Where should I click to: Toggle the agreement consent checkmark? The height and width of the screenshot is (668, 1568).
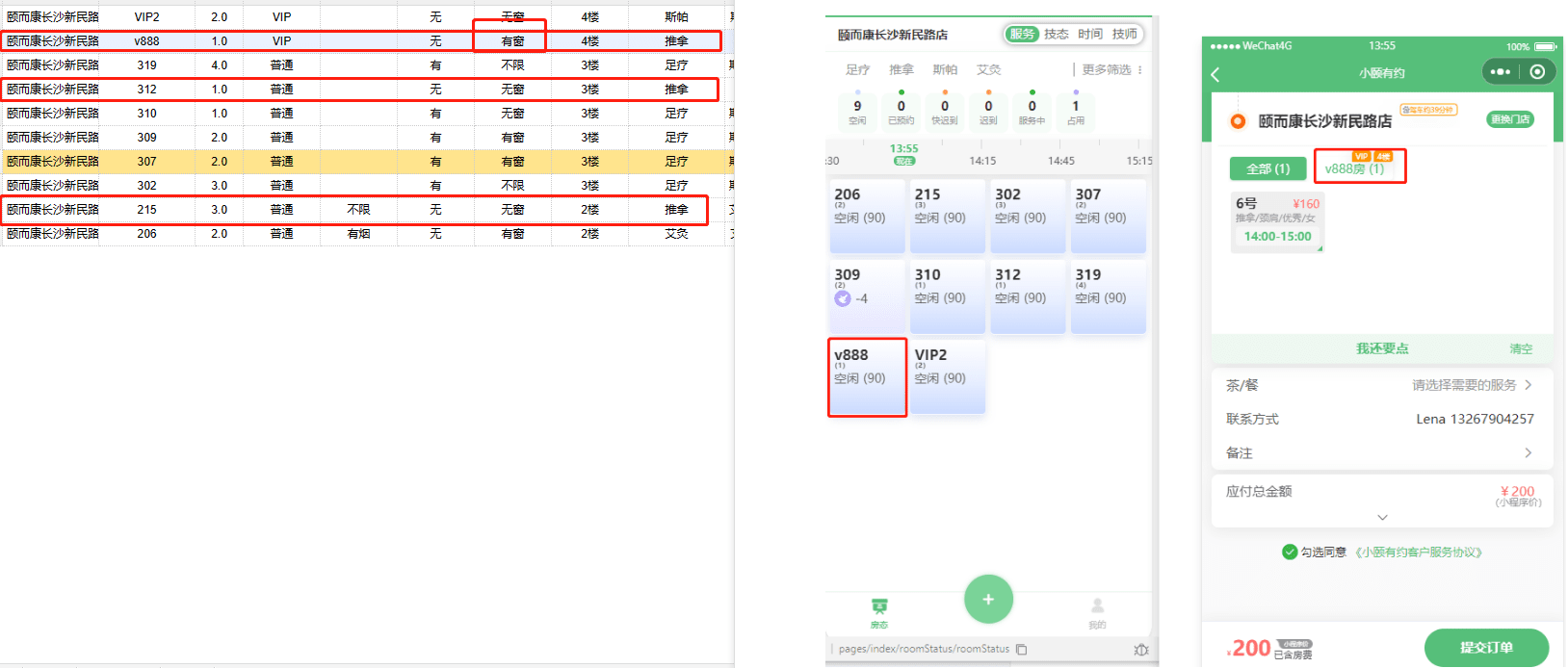[1290, 552]
